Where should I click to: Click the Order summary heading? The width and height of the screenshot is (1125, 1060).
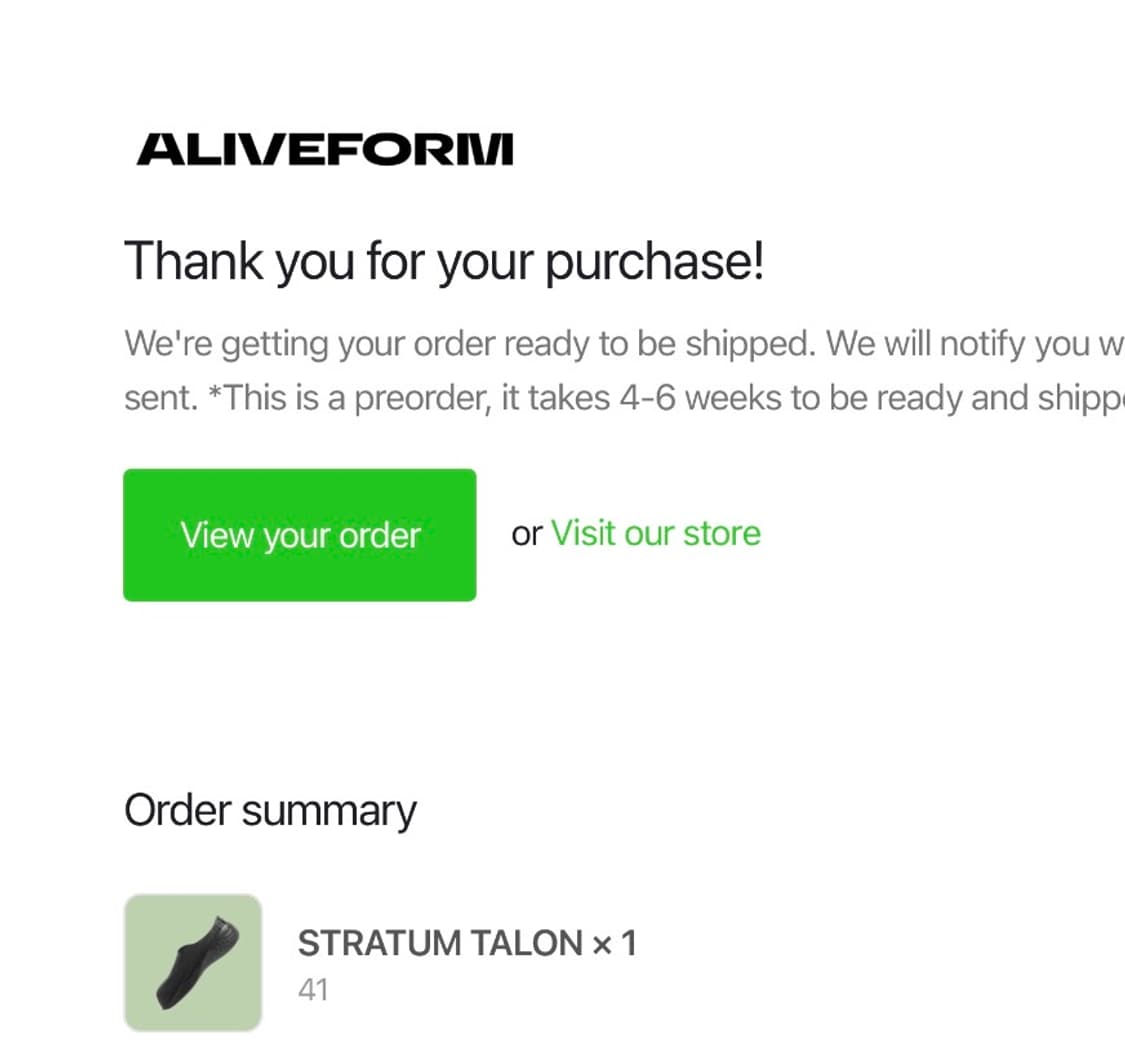[x=270, y=810]
